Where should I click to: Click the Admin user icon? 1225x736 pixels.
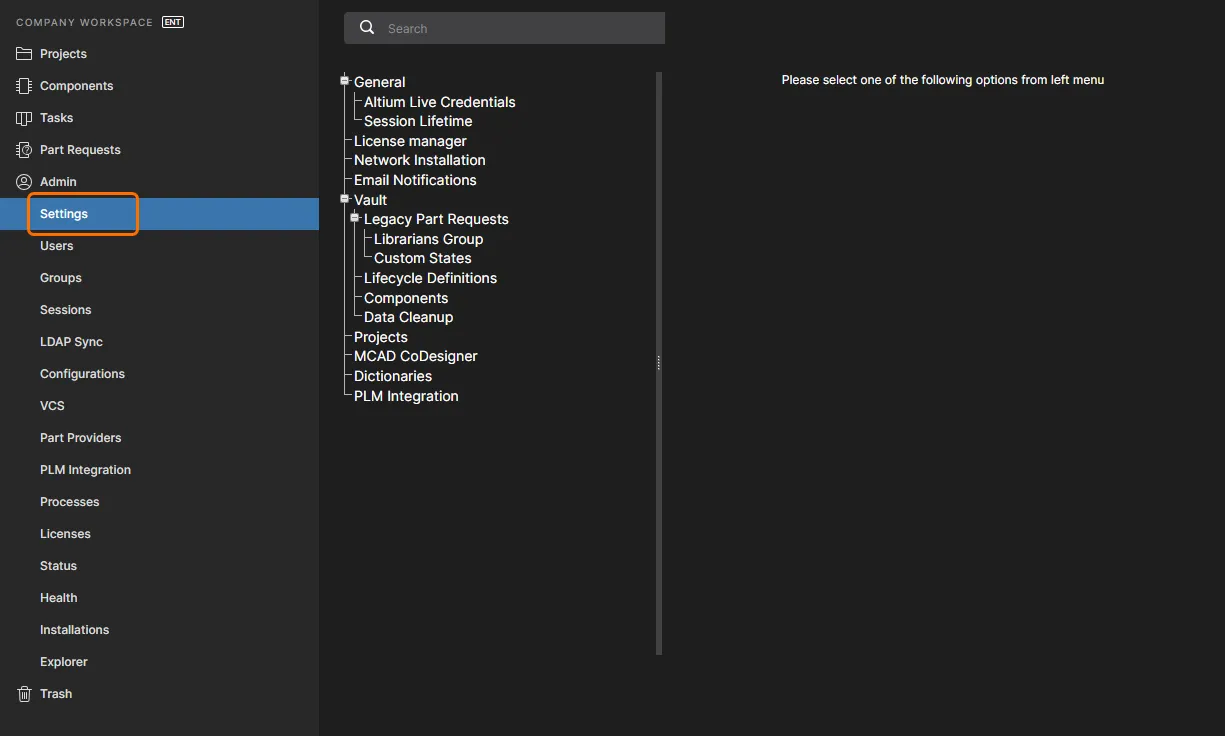click(24, 182)
